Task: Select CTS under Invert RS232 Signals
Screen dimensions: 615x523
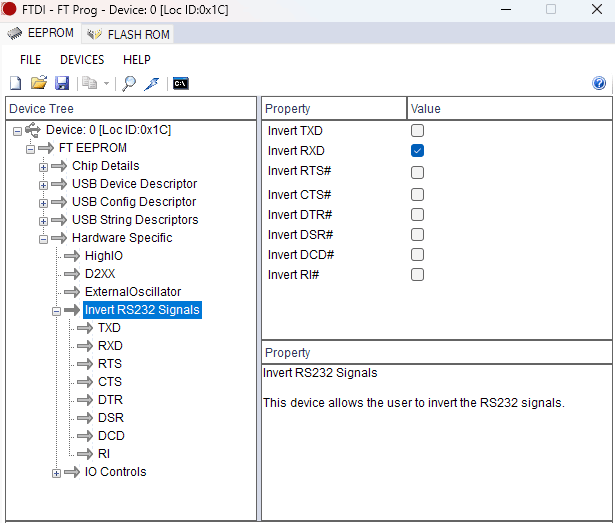Action: 110,382
